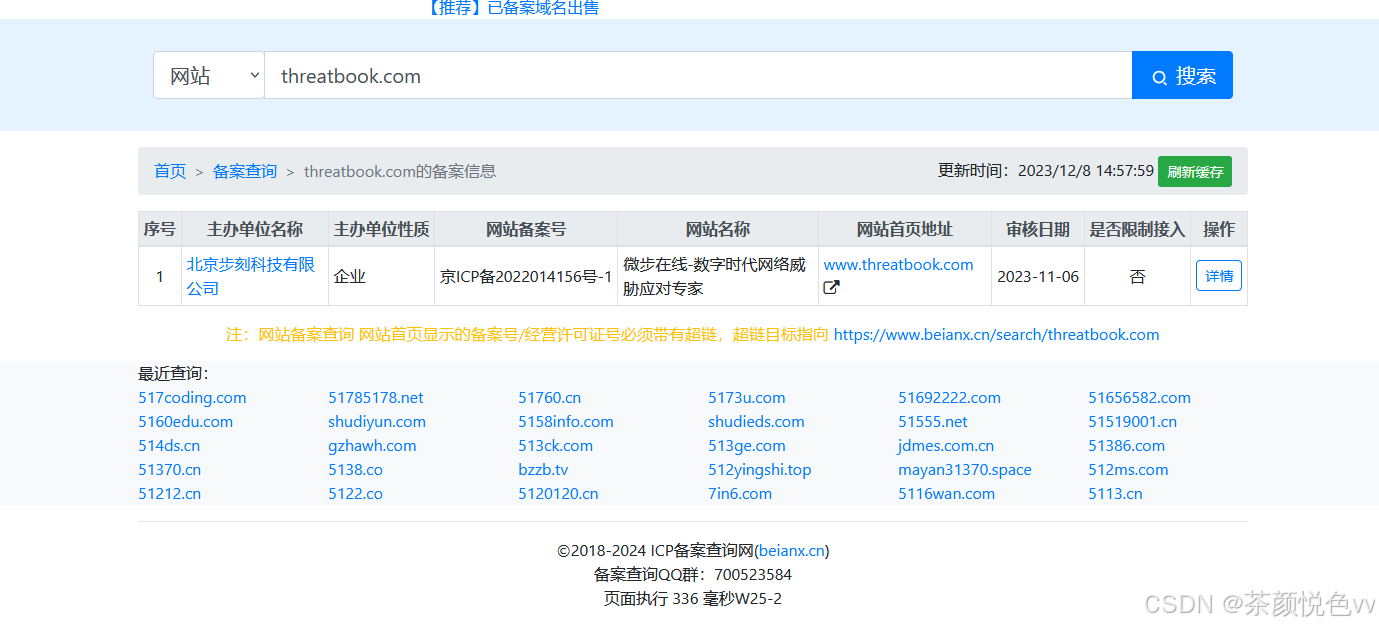Click the external link icon under www.threatbook.com
Image resolution: width=1379 pixels, height=627 pixels.
(x=831, y=288)
